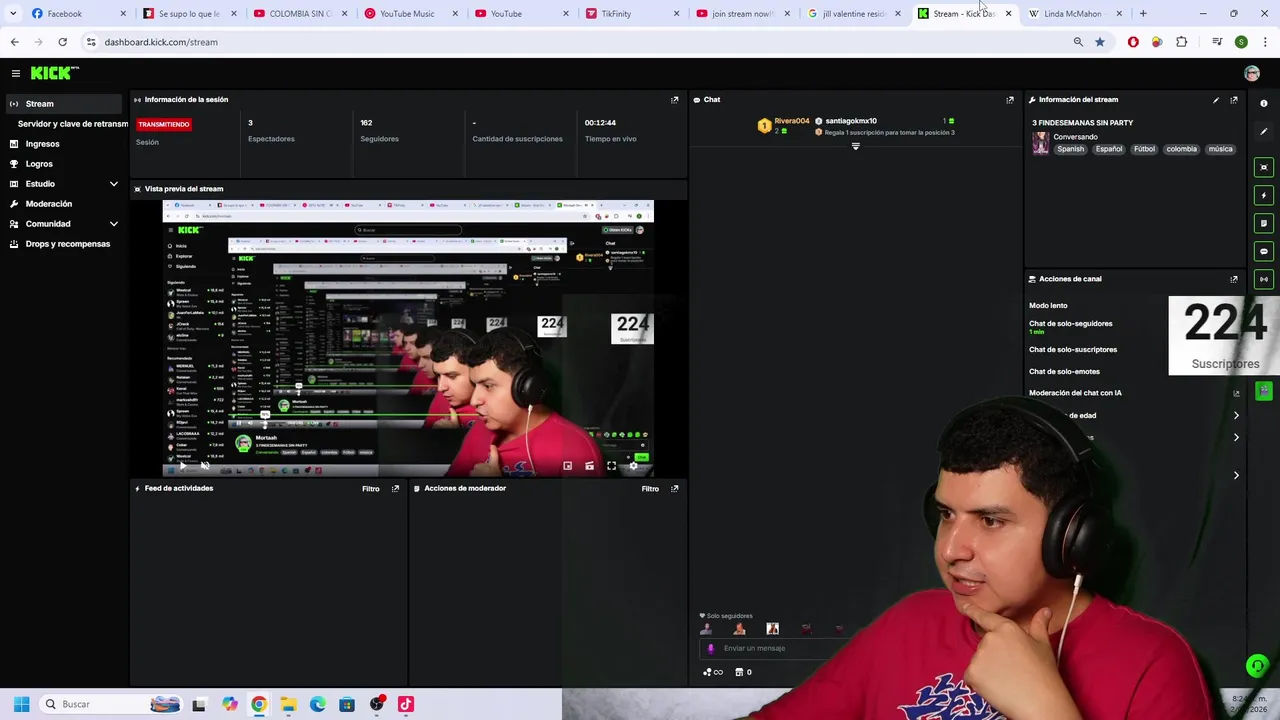
Task: Click the lightning bolt icon in right sidebar
Action: click(x=1264, y=195)
